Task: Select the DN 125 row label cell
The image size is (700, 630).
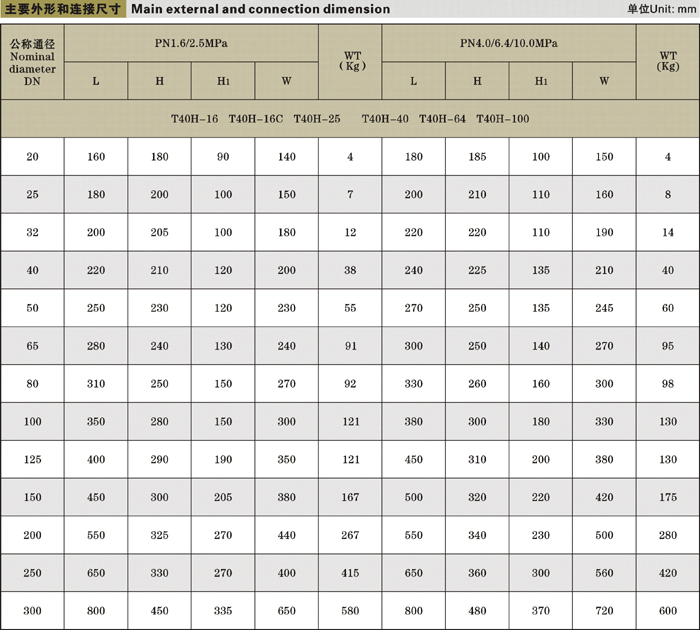Action: [x=32, y=460]
